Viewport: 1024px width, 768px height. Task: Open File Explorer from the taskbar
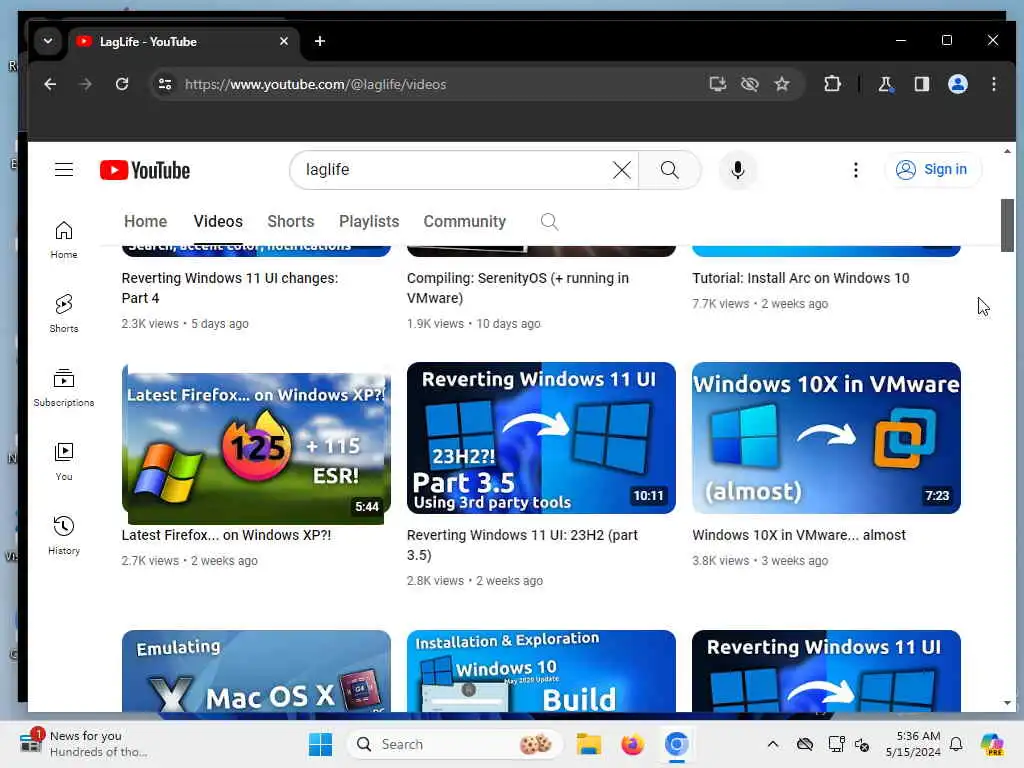point(588,744)
